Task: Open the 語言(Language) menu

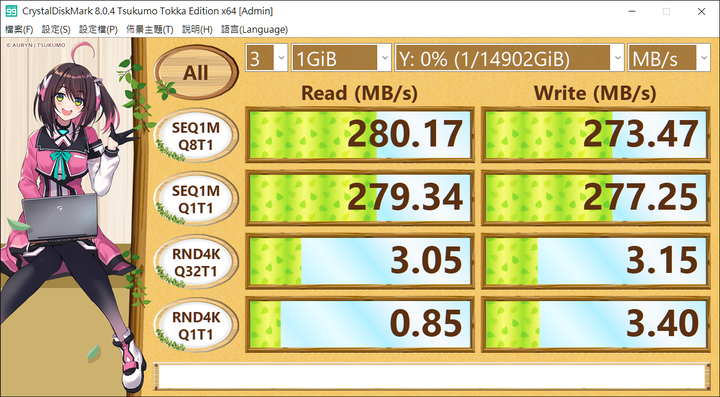Action: (x=254, y=29)
